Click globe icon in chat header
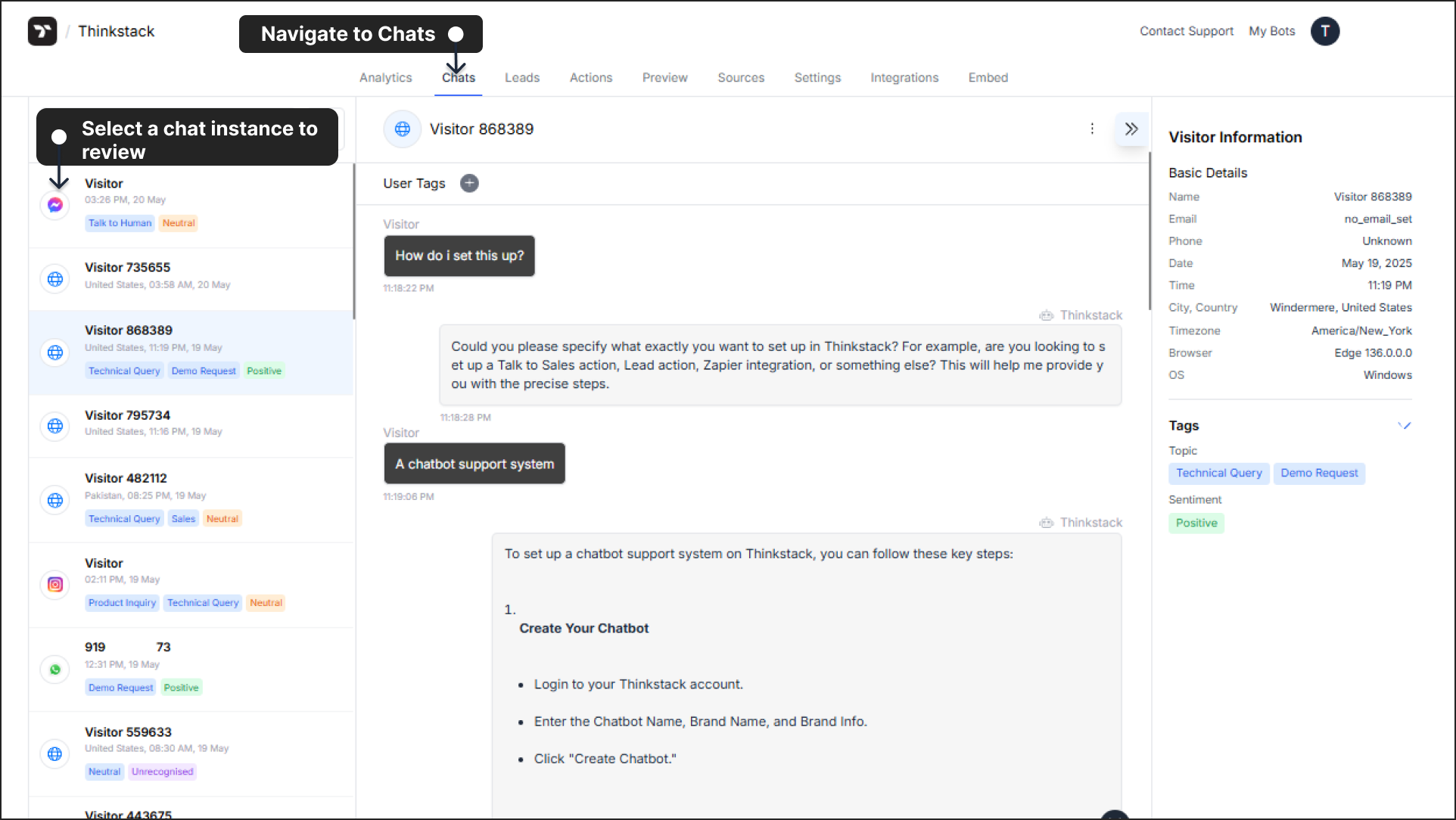This screenshot has height=820, width=1456. 403,129
